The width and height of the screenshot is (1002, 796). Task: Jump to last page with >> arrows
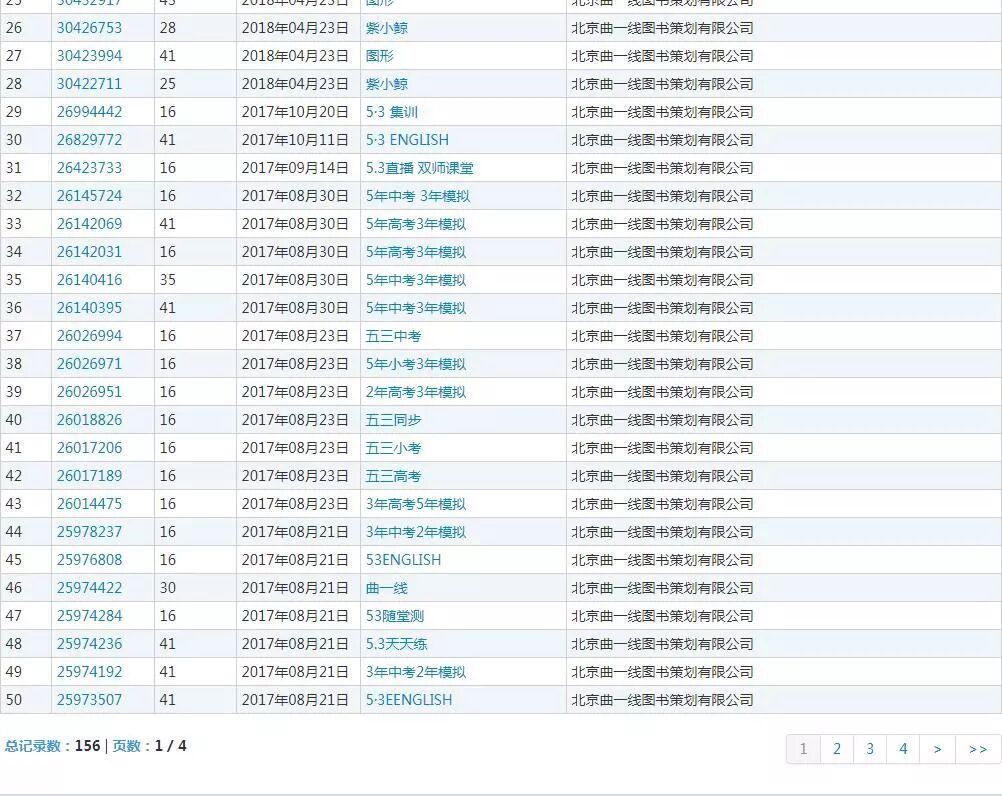[x=978, y=749]
